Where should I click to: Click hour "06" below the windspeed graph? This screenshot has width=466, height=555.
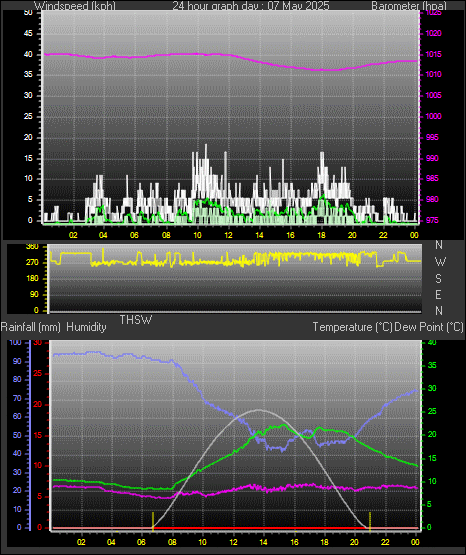(134, 235)
